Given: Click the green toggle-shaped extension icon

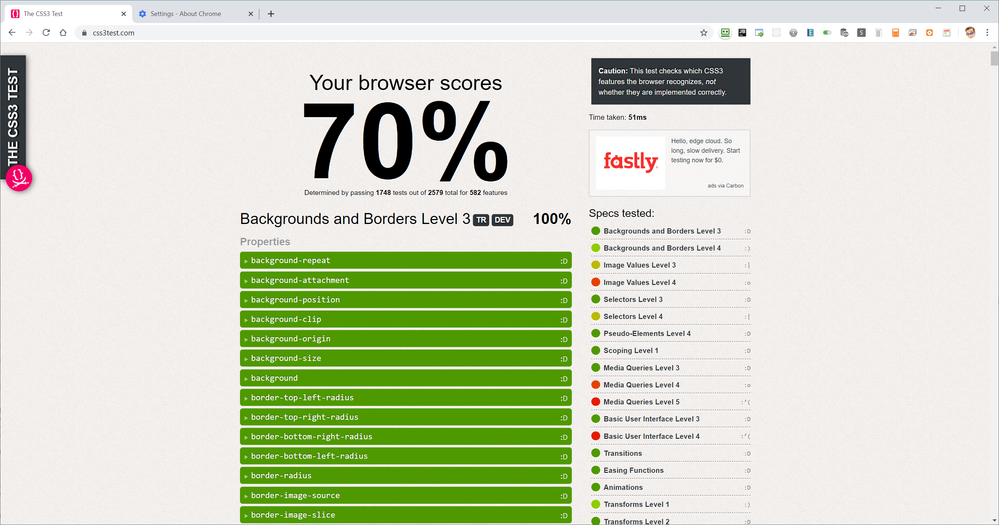Looking at the screenshot, I should pos(827,32).
